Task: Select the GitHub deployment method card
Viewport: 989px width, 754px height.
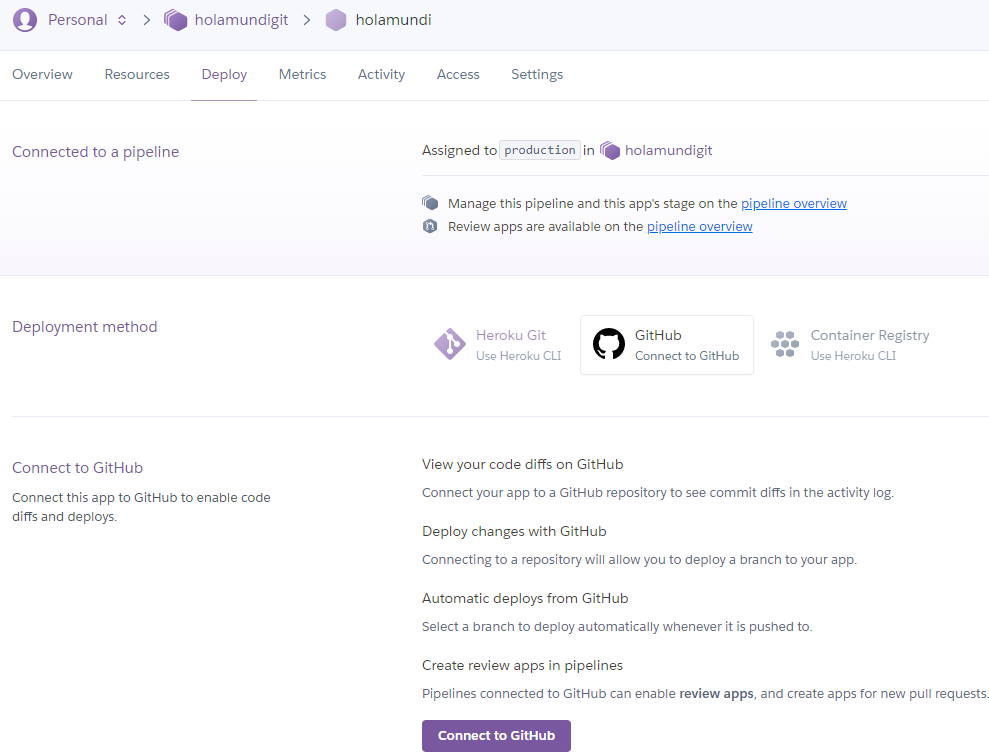Action: 666,344
